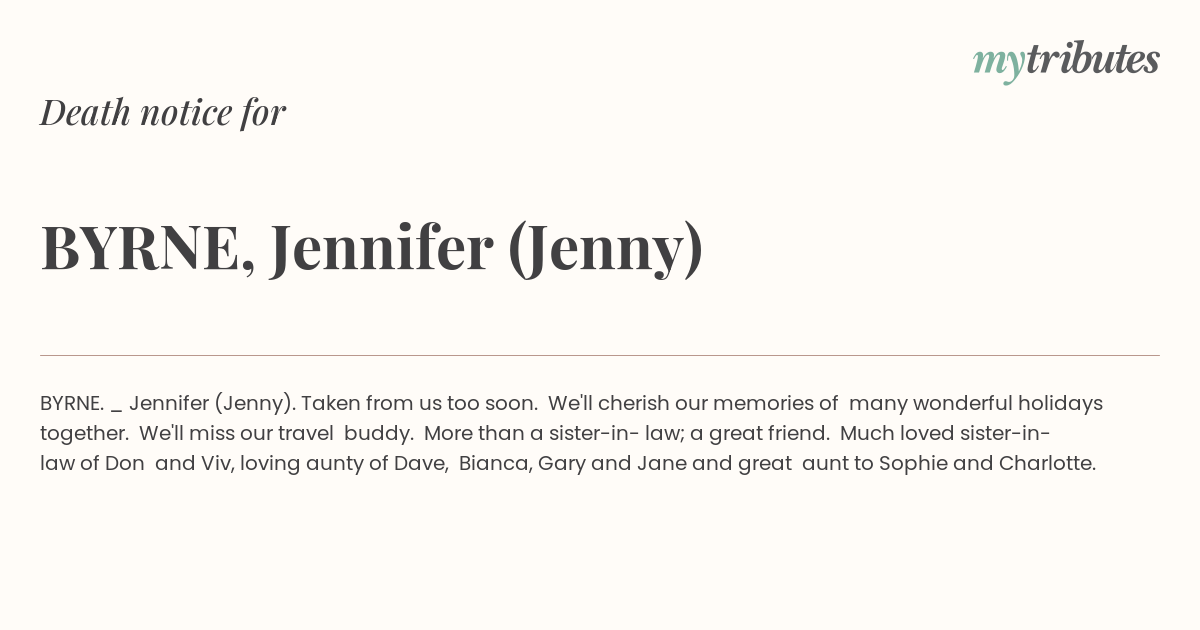Click "Jennifer (Jenny)." in the notice paragraph
1200x630 pixels.
tap(212, 404)
